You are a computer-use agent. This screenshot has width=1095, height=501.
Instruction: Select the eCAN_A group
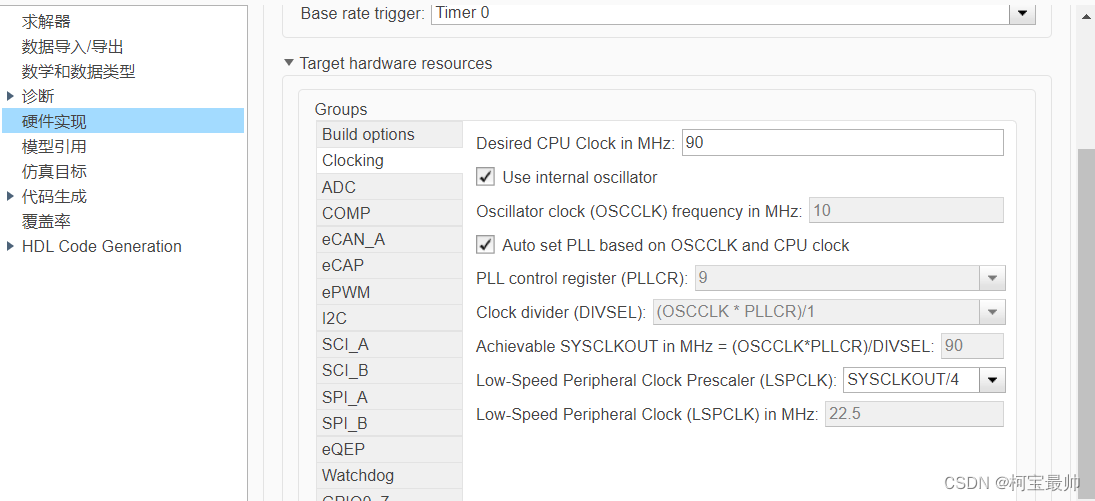[353, 239]
